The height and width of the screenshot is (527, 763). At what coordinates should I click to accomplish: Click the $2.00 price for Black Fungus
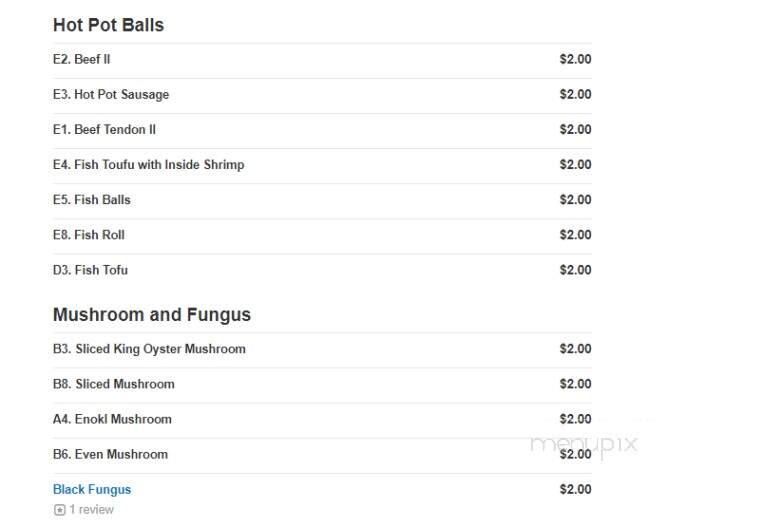coord(576,489)
